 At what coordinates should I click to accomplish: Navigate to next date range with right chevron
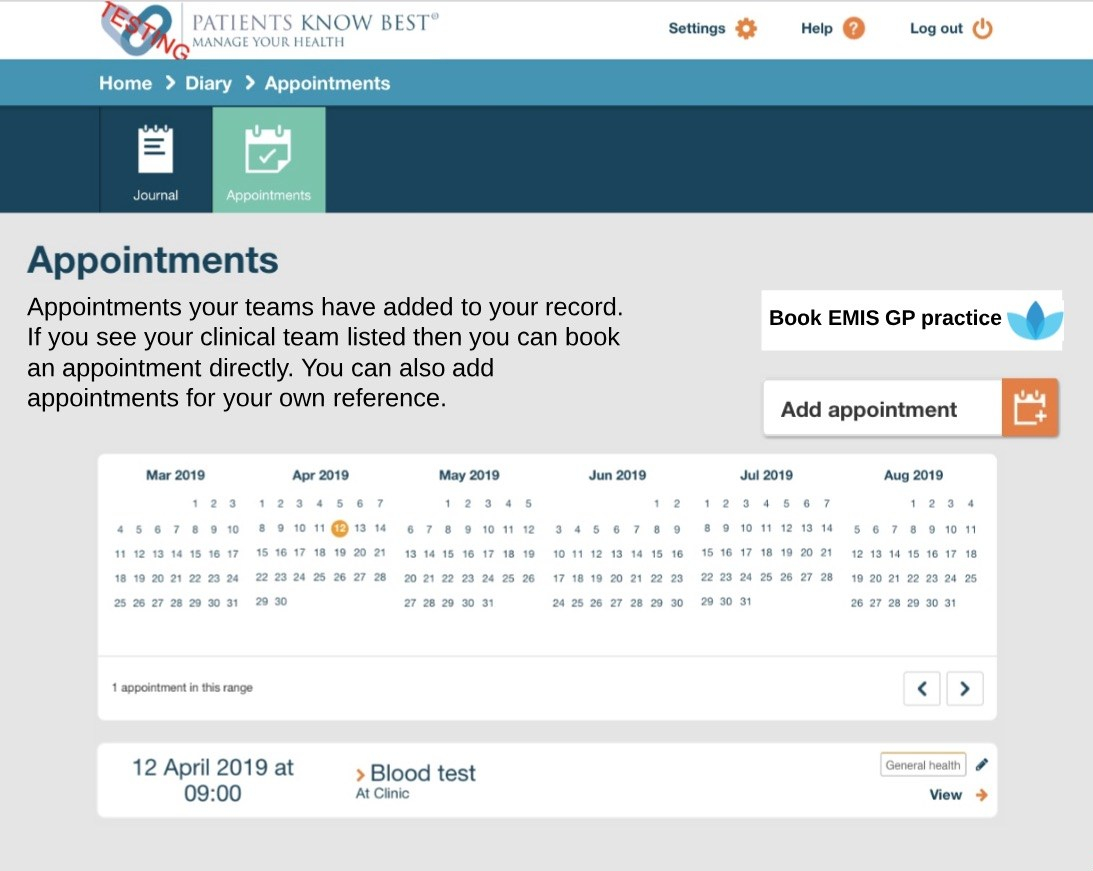coord(964,688)
